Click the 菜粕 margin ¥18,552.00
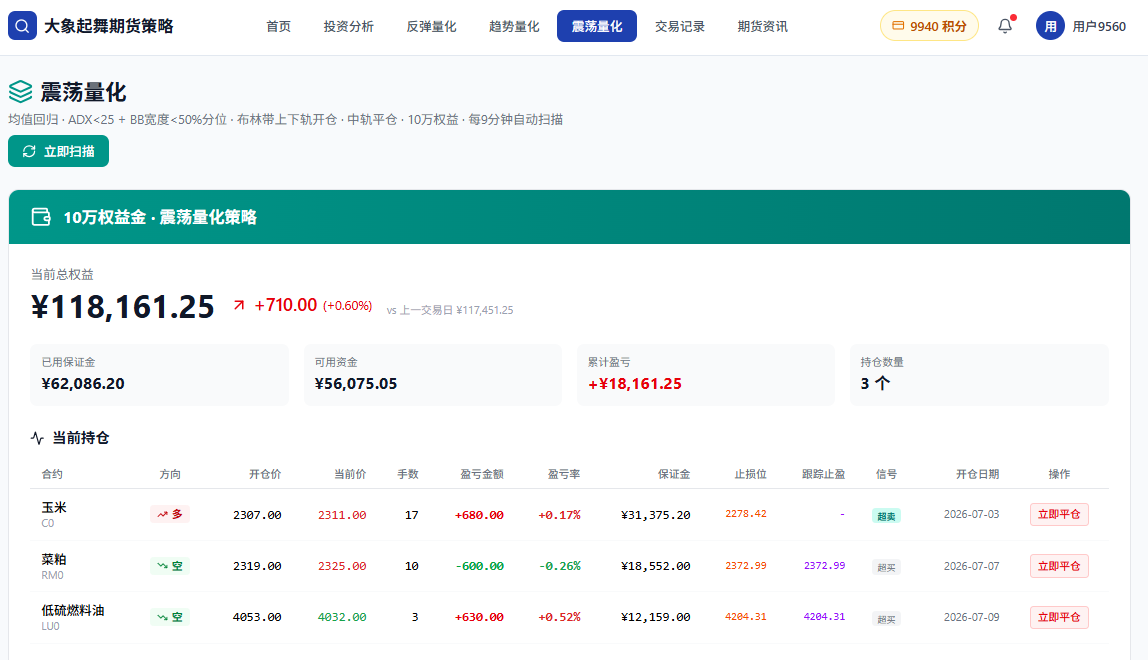The image size is (1148, 660). [655, 566]
